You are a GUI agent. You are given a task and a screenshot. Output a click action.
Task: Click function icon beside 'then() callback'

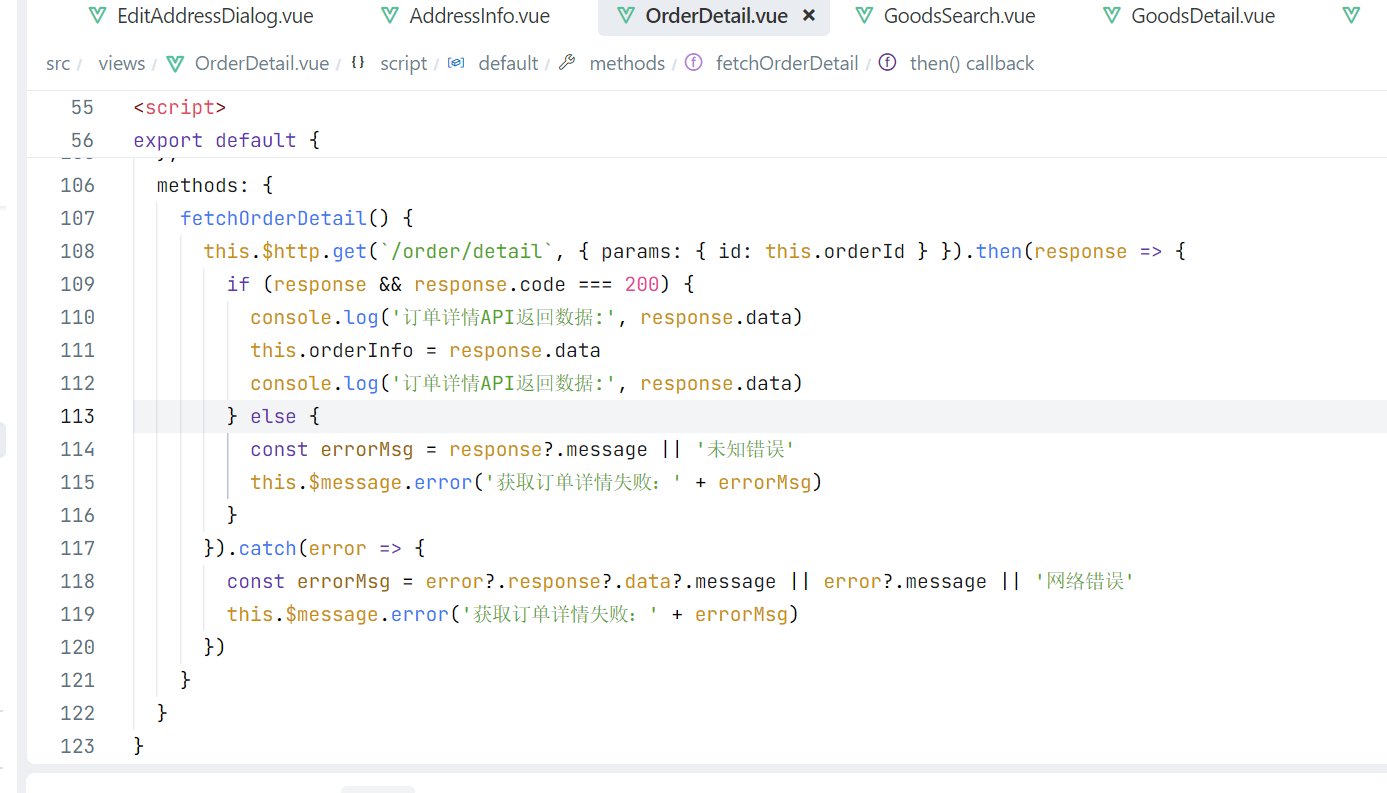click(x=887, y=63)
